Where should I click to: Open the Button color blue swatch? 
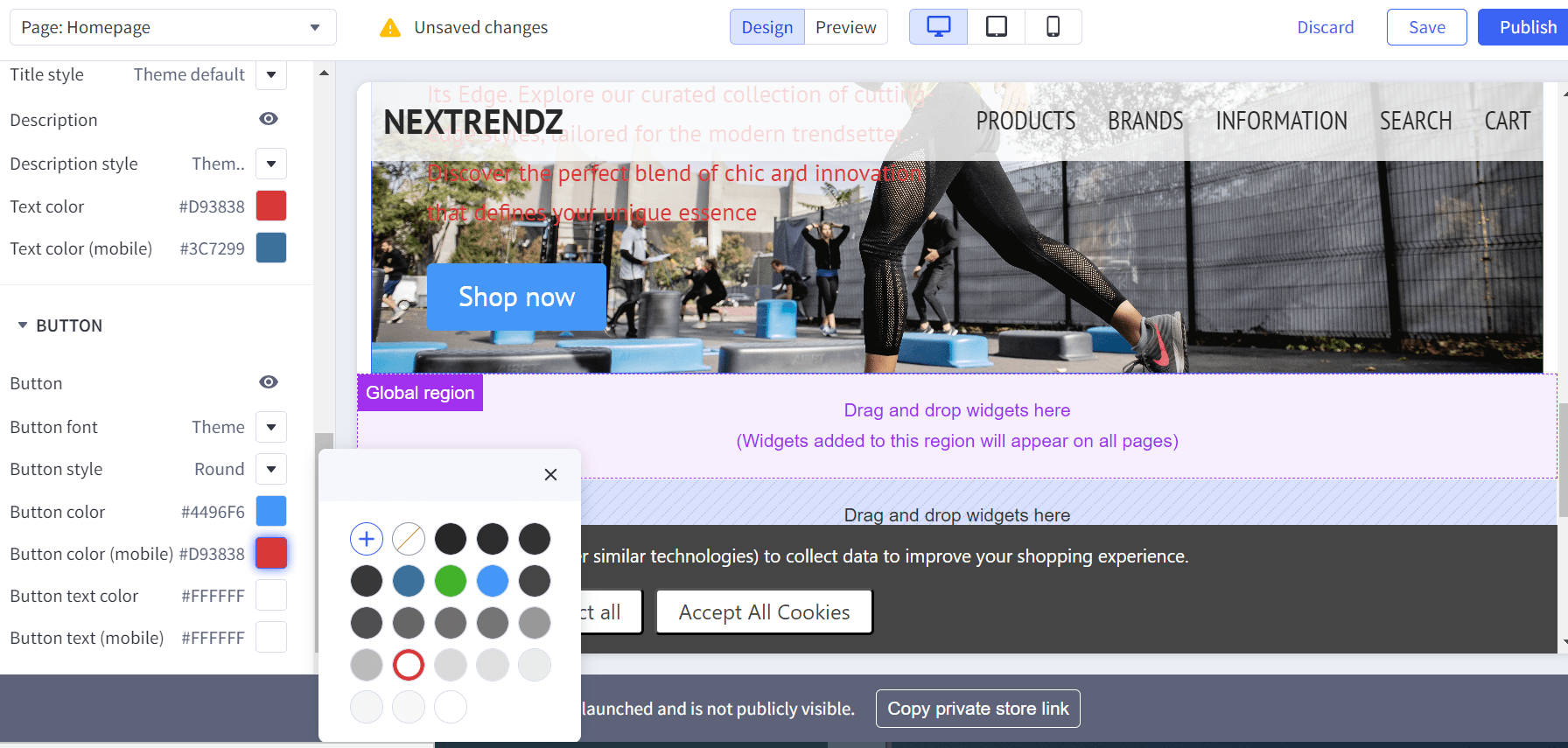[271, 512]
